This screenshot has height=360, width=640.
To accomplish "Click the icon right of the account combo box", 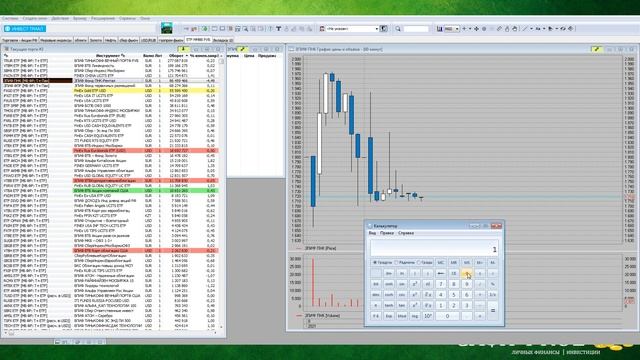I will pyautogui.click(x=384, y=29).
